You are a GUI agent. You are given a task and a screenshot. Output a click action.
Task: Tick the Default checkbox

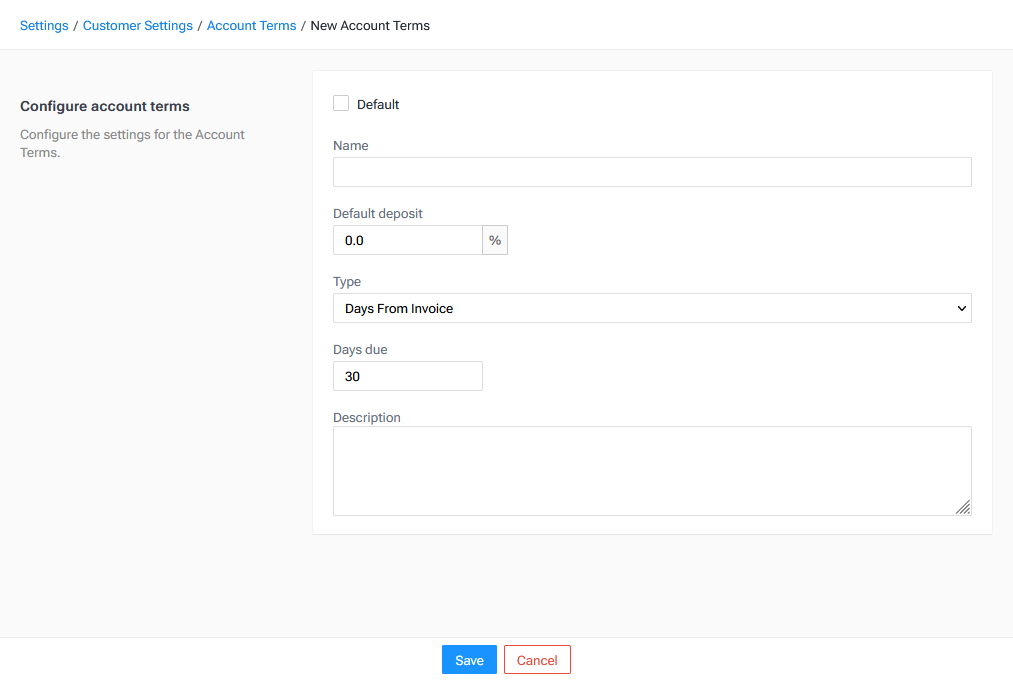tap(341, 103)
